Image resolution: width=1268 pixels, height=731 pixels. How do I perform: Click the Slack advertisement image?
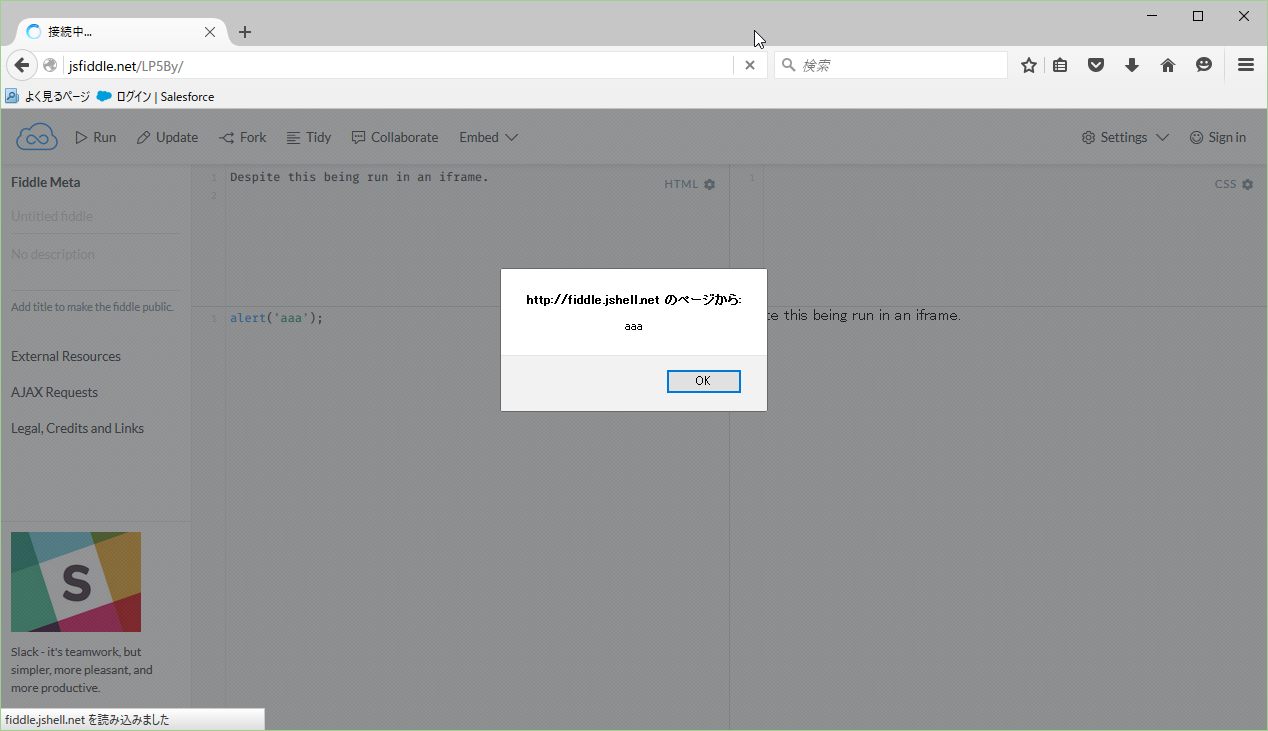(x=76, y=582)
